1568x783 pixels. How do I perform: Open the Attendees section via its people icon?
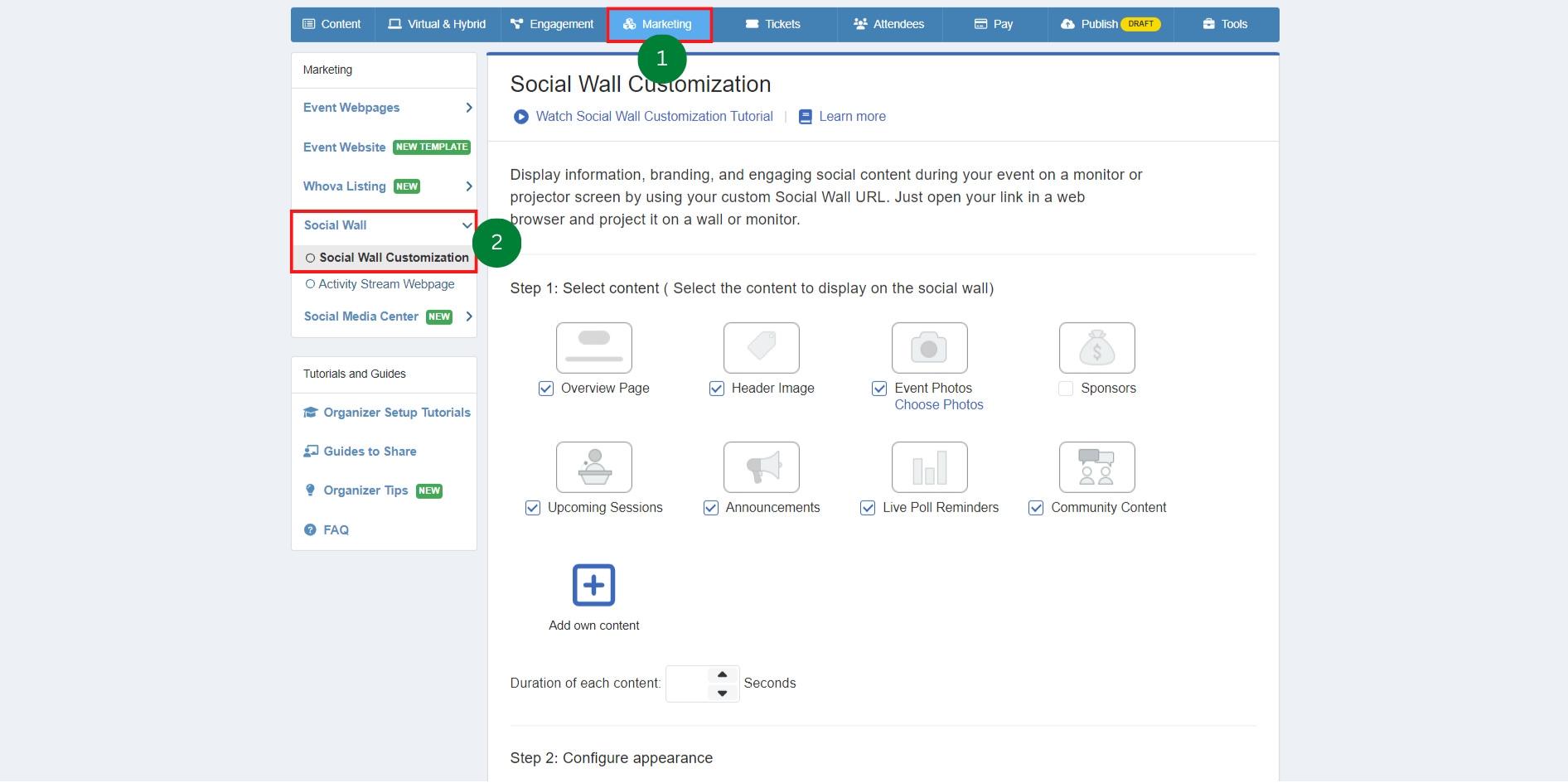859,24
